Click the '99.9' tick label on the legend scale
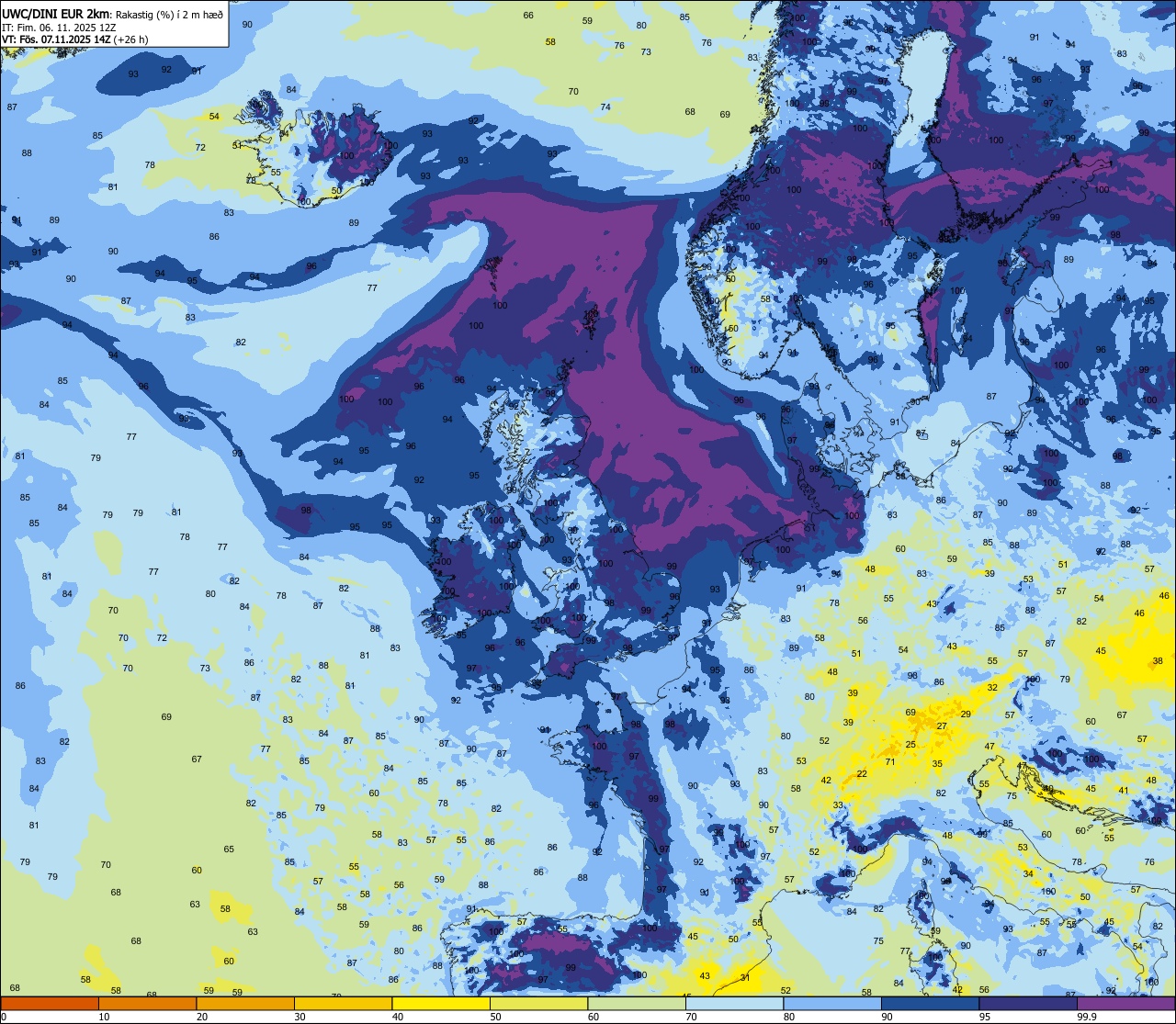Viewport: 1176px width, 1024px height. pyautogui.click(x=1086, y=1017)
